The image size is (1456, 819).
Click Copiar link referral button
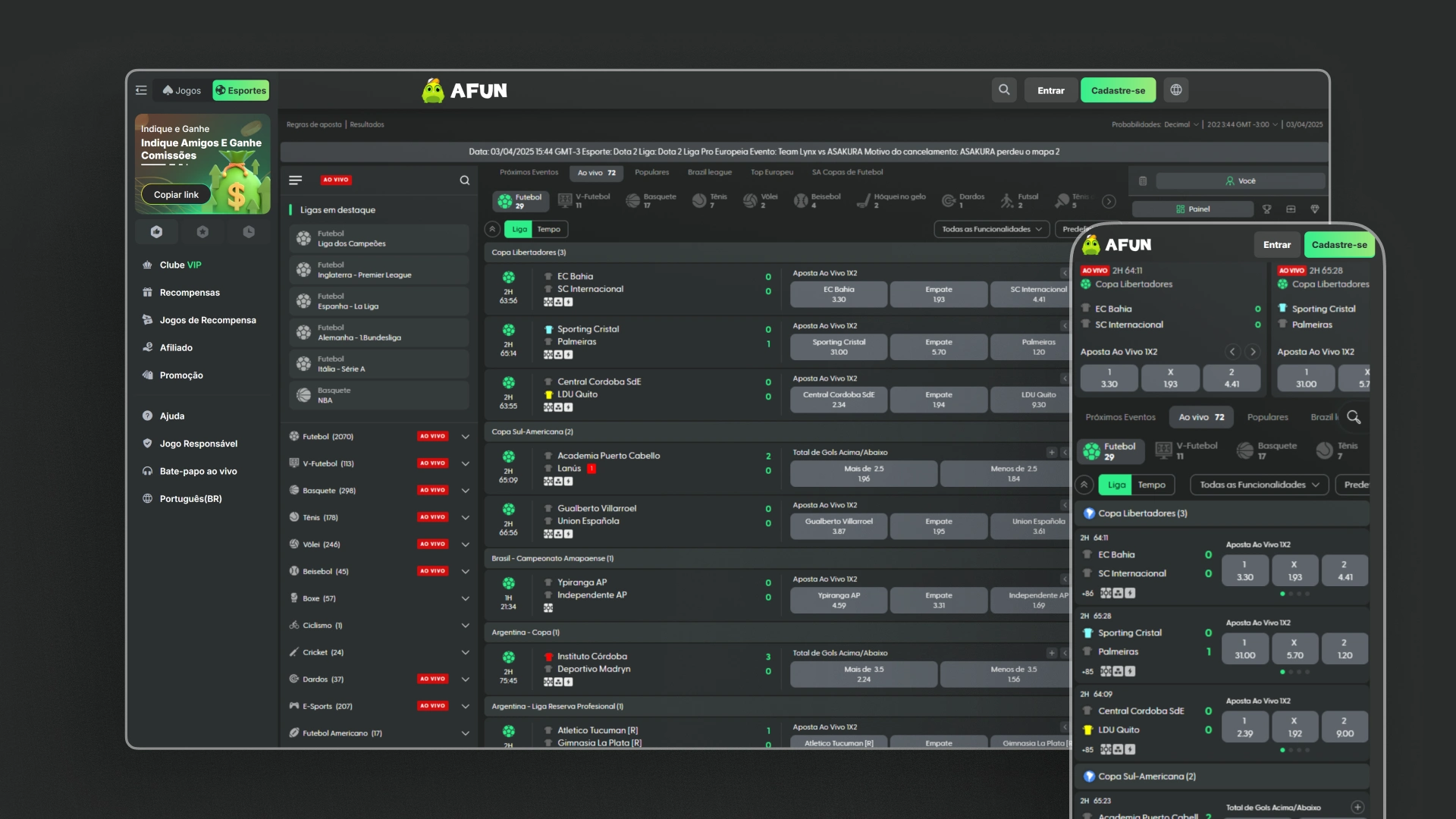[x=176, y=195]
